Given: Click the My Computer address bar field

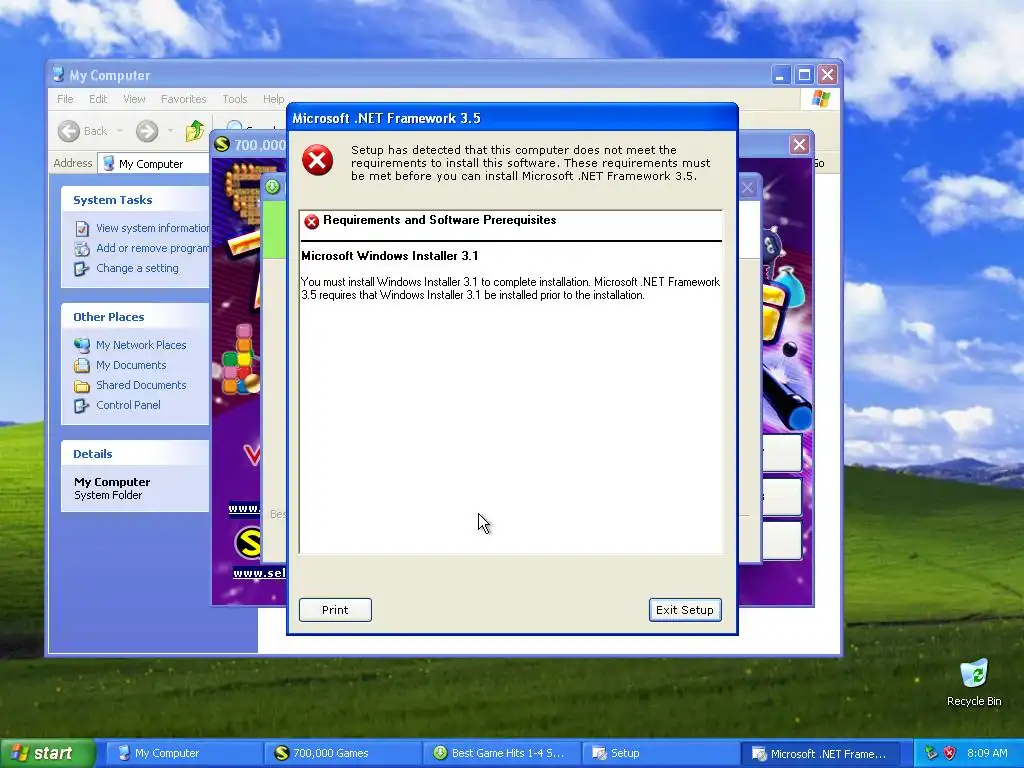Looking at the screenshot, I should (153, 163).
